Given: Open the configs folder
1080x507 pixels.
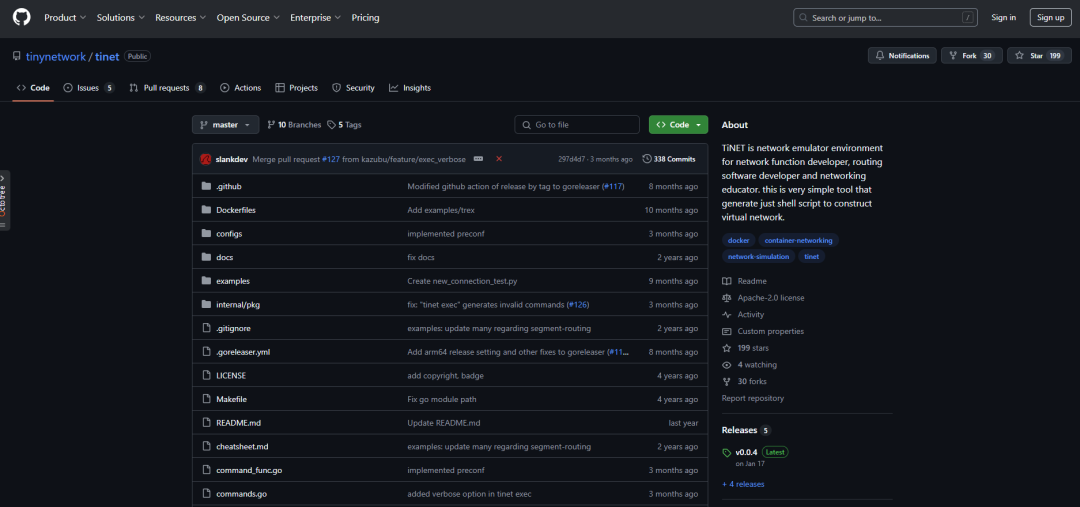Looking at the screenshot, I should [229, 234].
